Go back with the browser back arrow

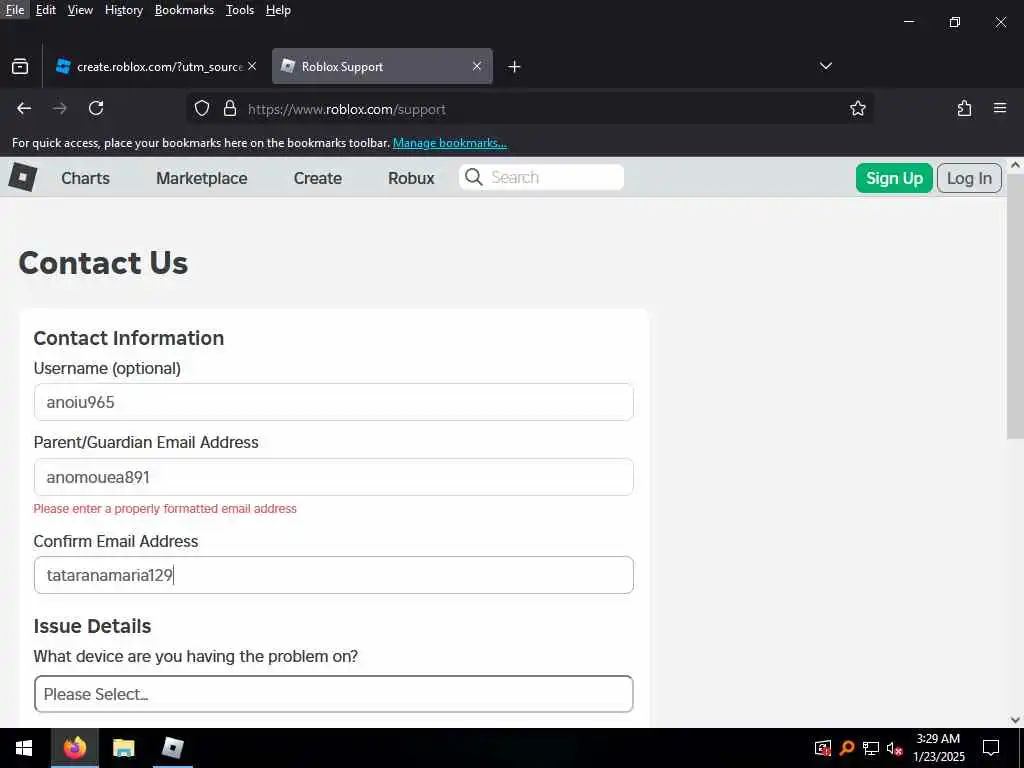[24, 108]
